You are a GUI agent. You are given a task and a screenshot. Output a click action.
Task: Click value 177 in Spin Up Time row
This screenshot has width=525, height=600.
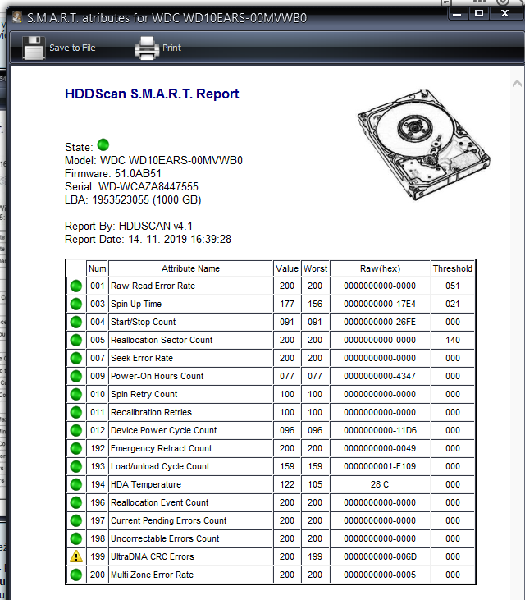click(x=287, y=304)
